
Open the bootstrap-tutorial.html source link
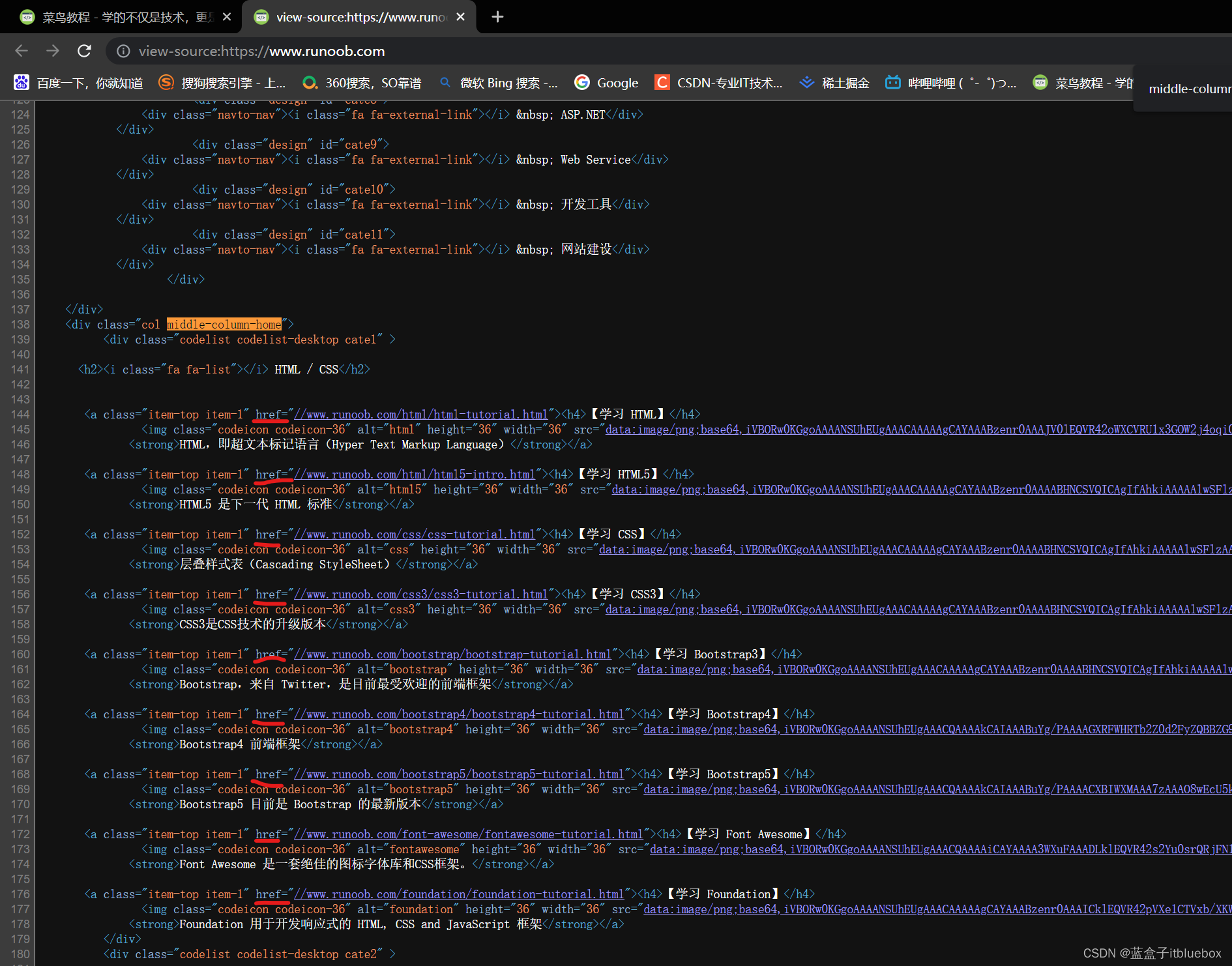point(453,654)
